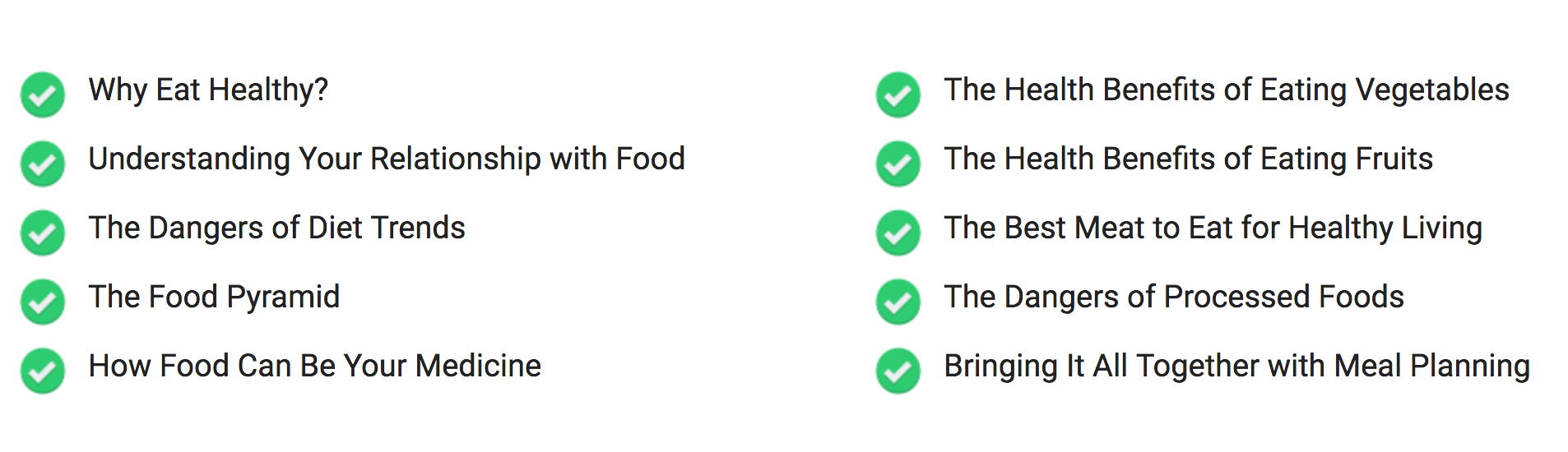Click green checkmark beside Health Benefits of Eating Fruits

pos(898,164)
